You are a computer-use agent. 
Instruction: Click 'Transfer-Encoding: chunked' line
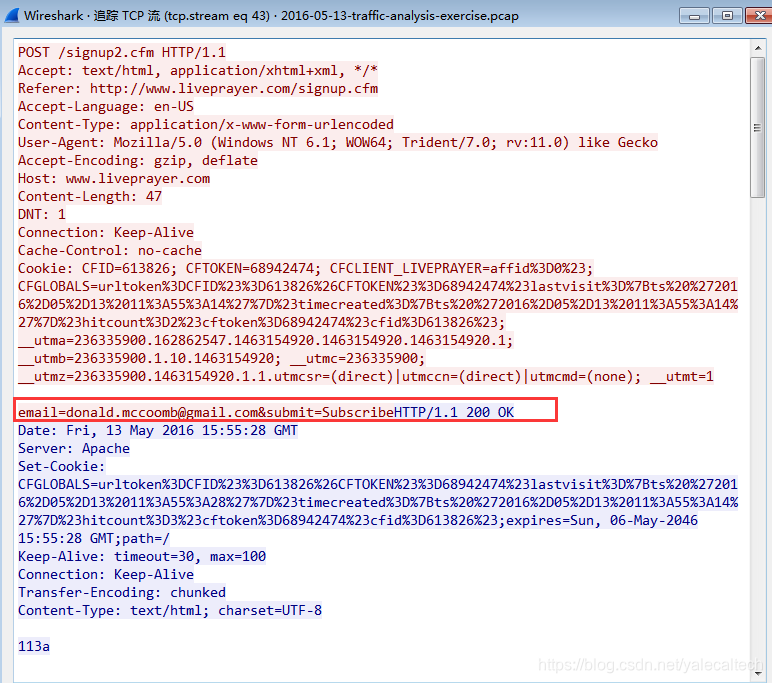tap(122, 592)
